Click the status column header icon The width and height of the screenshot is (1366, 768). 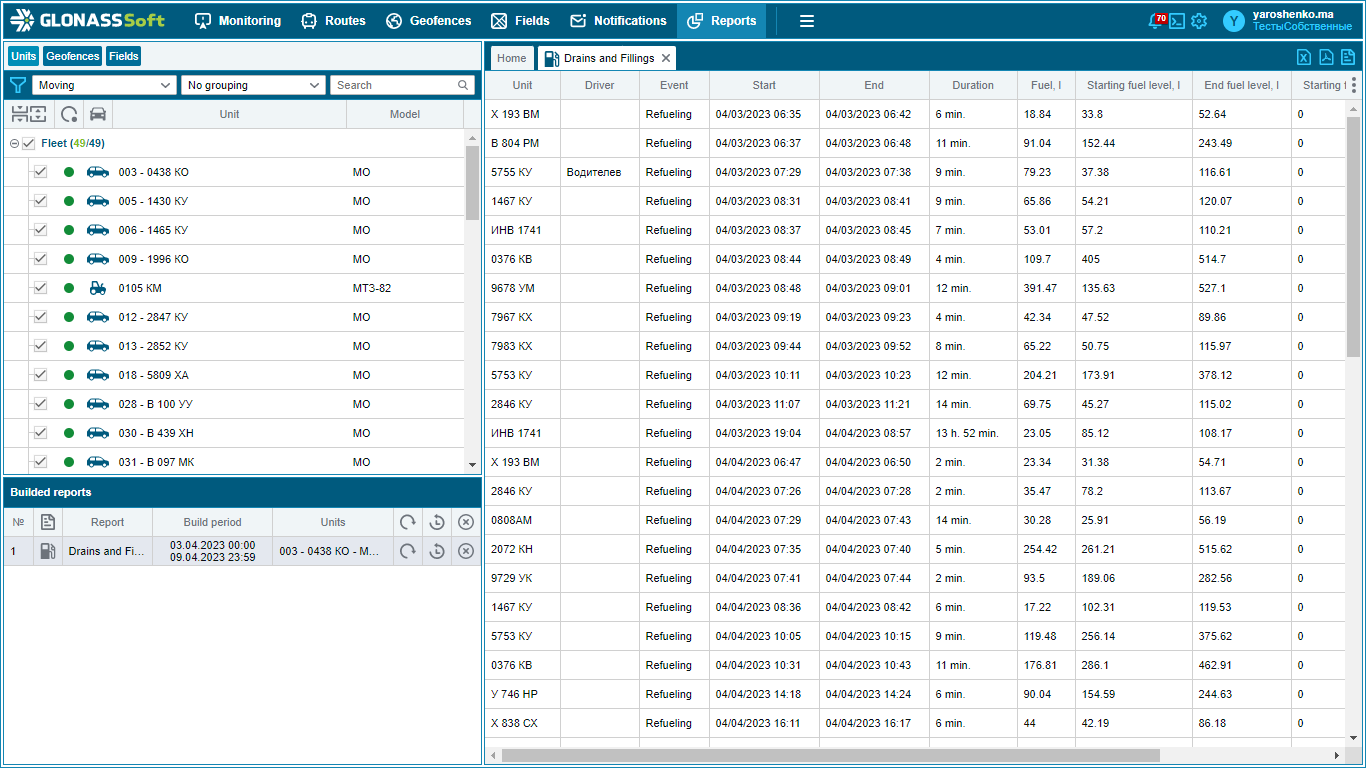click(69, 114)
